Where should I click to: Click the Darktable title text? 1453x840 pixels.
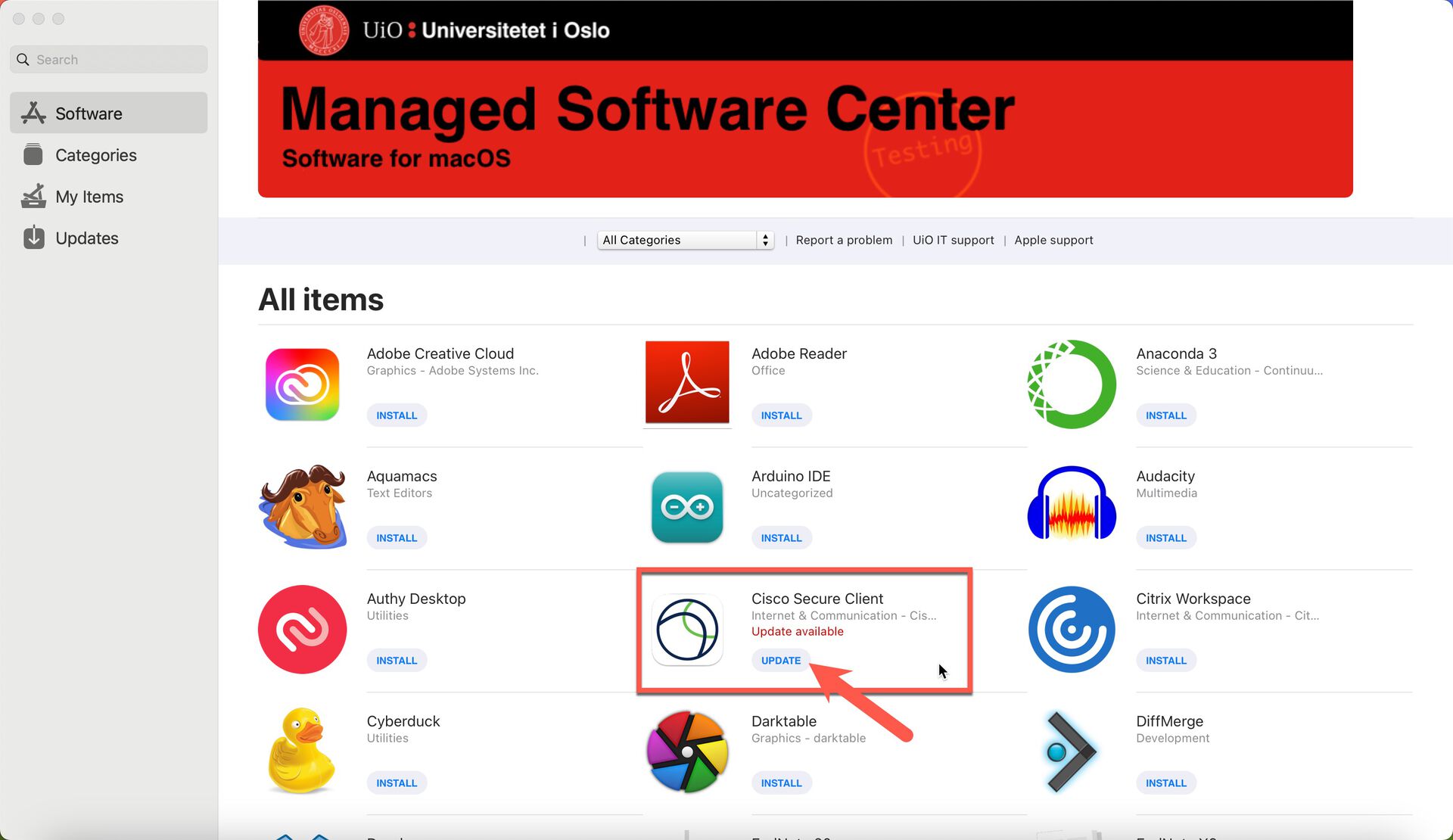[x=783, y=721]
